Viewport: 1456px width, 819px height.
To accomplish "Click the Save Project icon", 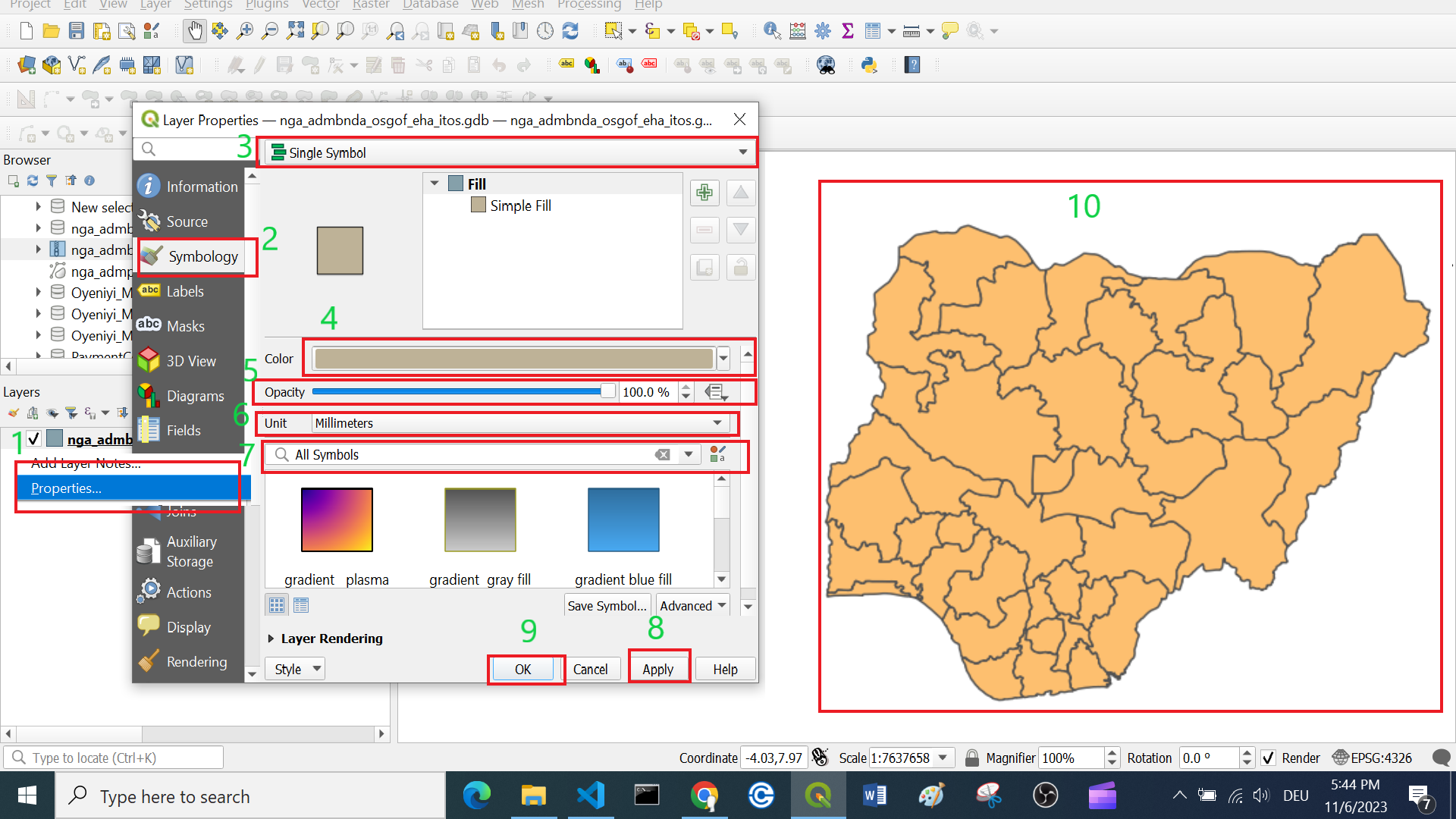I will (77, 31).
